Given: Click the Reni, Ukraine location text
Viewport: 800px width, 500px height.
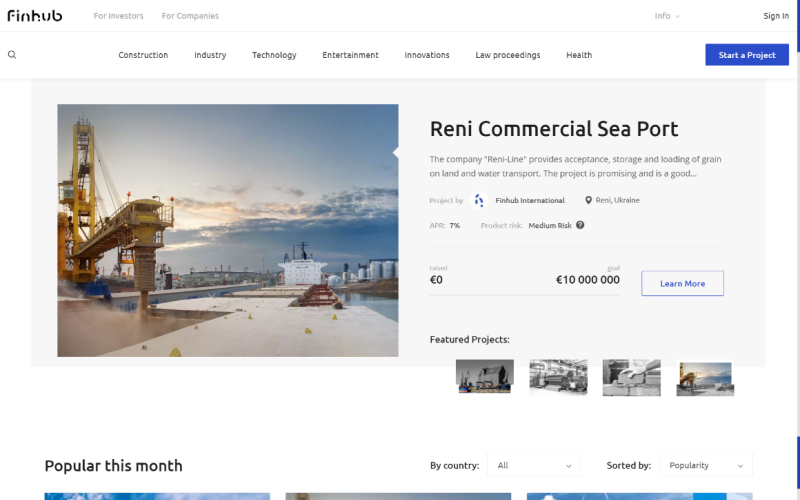Looking at the screenshot, I should tap(617, 201).
